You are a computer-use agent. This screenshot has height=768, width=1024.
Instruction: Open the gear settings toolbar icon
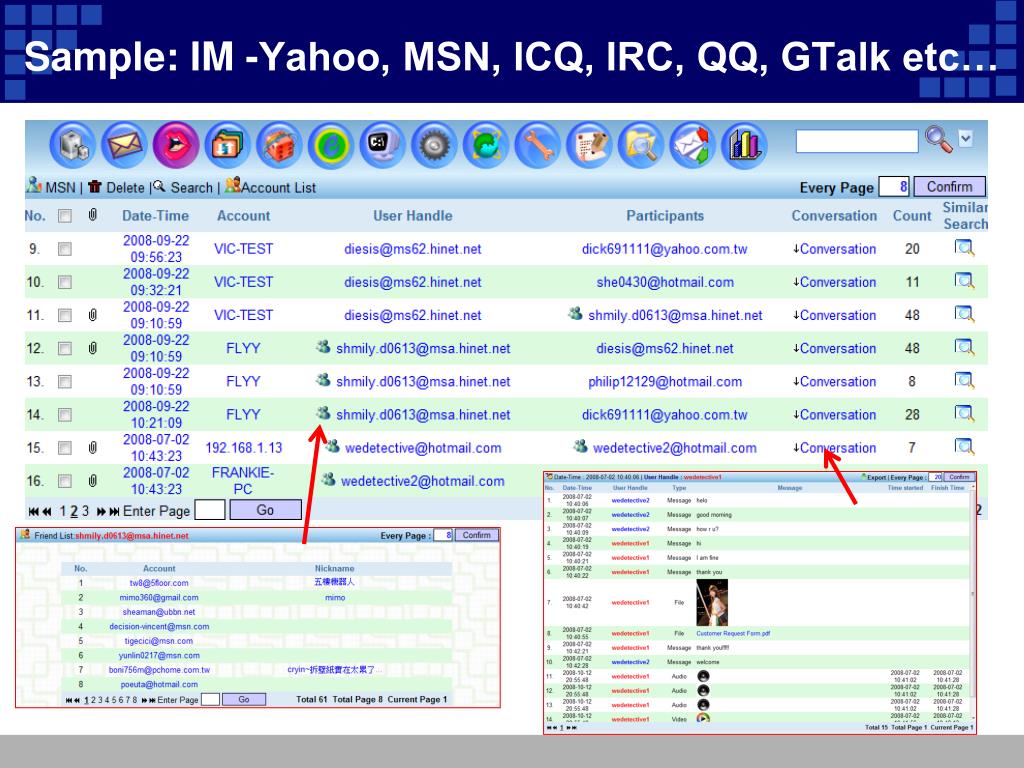pos(434,145)
